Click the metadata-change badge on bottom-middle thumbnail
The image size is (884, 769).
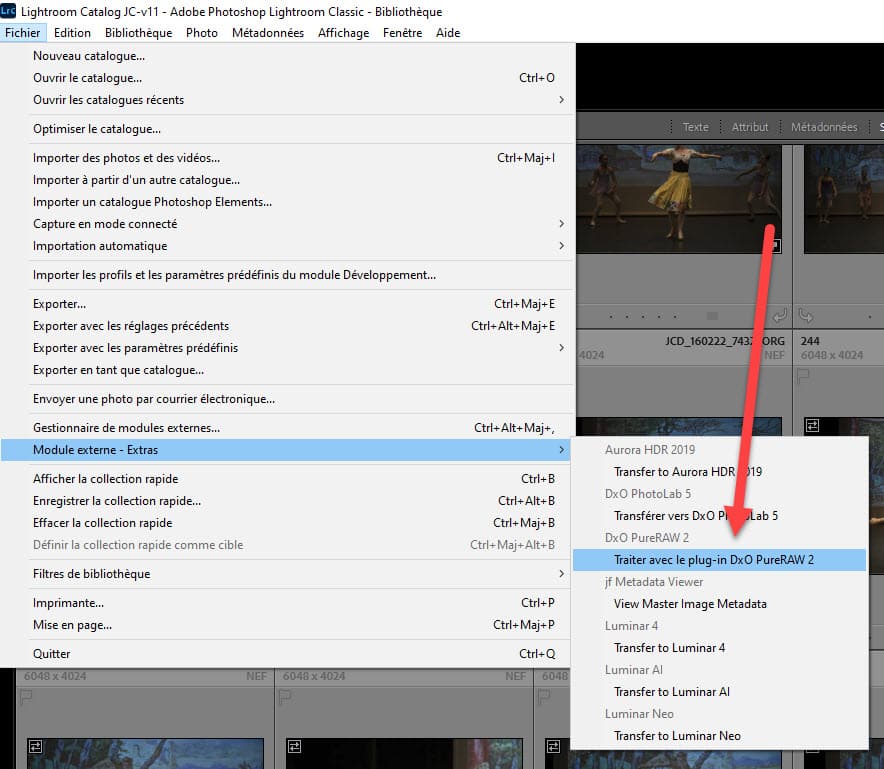pos(294,746)
